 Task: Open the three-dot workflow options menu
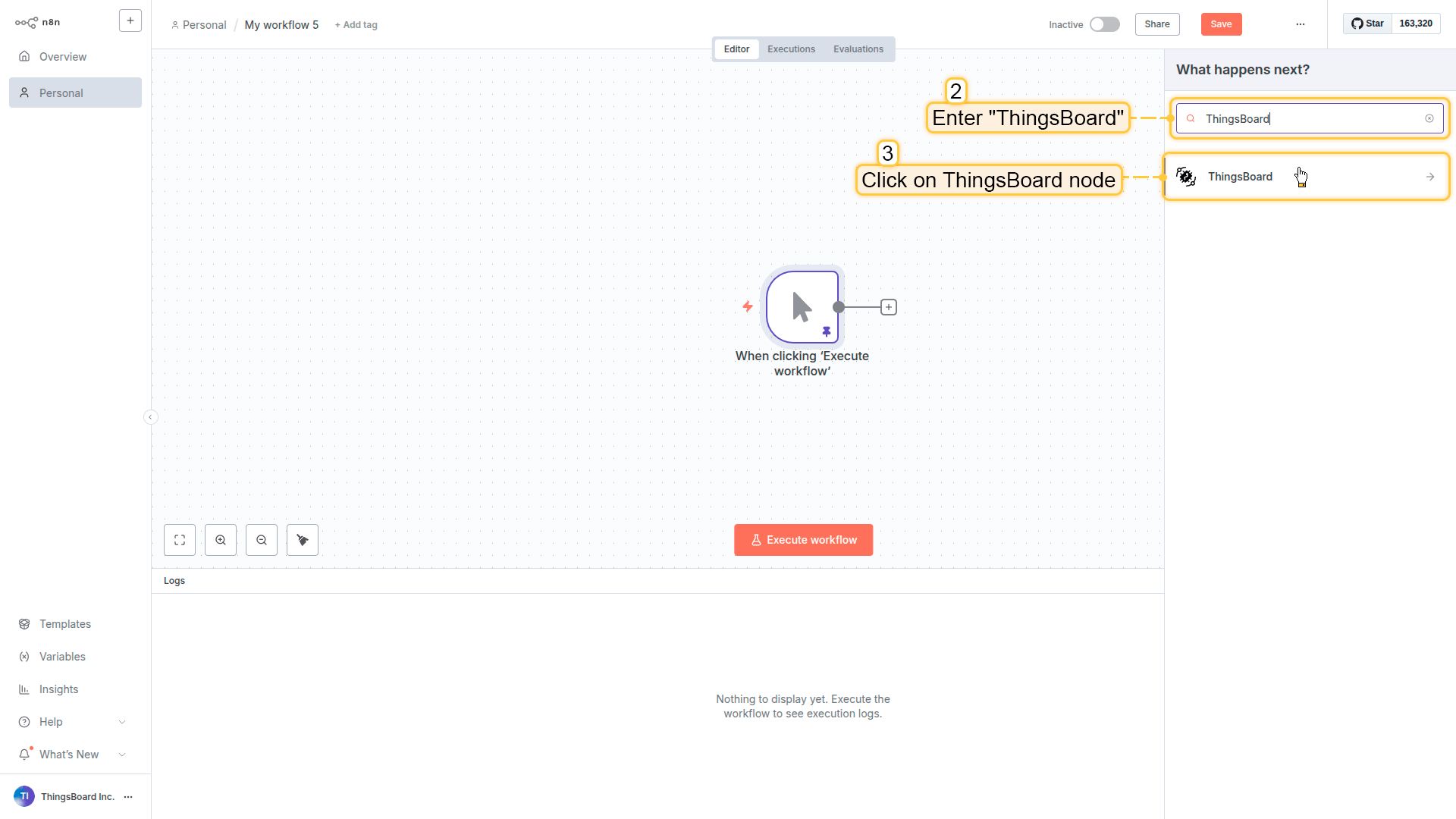tap(1301, 24)
